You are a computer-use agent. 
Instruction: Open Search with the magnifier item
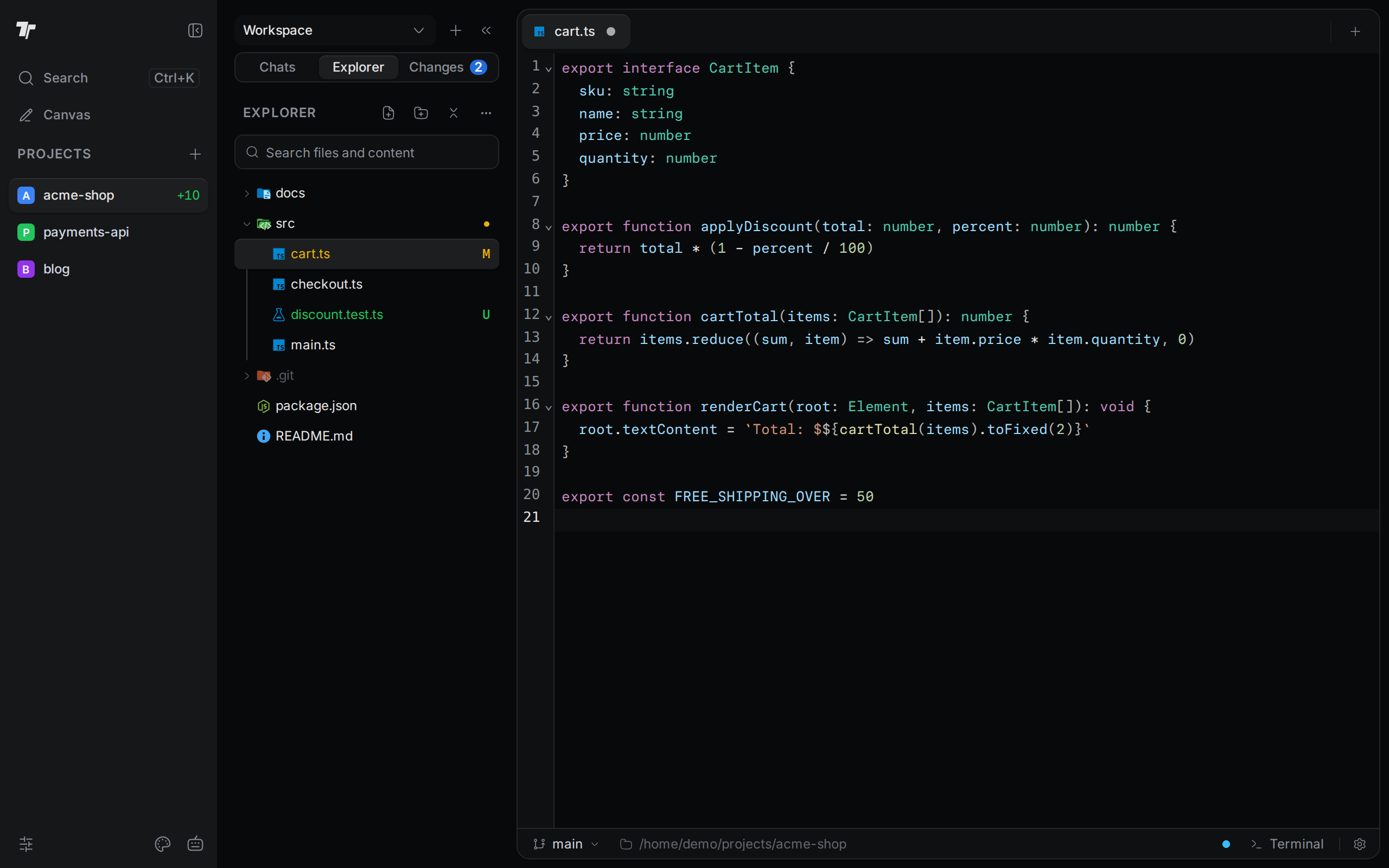click(109, 78)
